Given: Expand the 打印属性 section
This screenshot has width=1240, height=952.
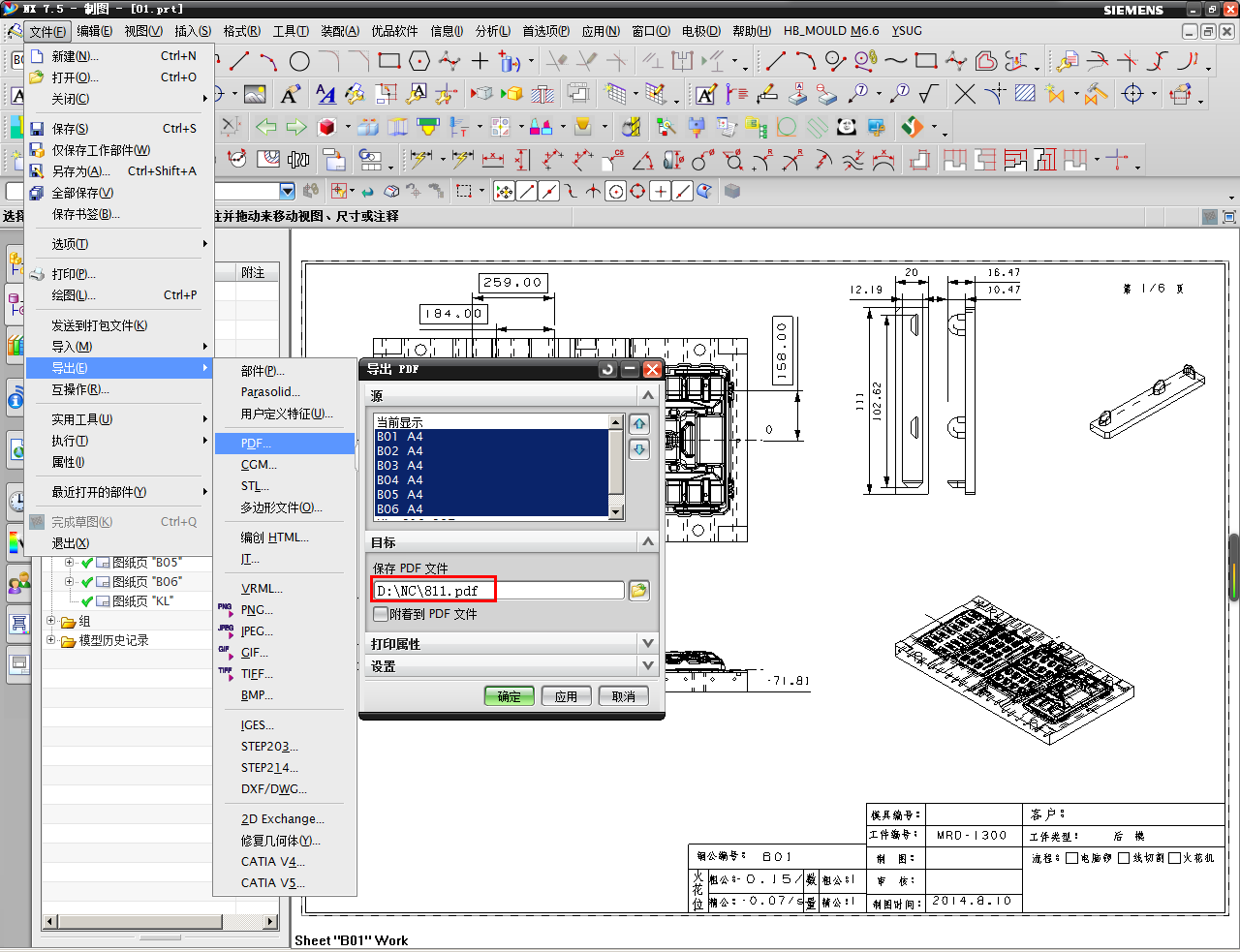Looking at the screenshot, I should [647, 644].
